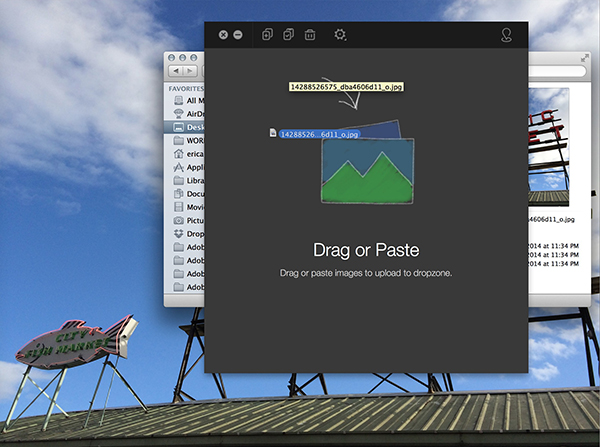Open the settings gear menu

[x=341, y=35]
